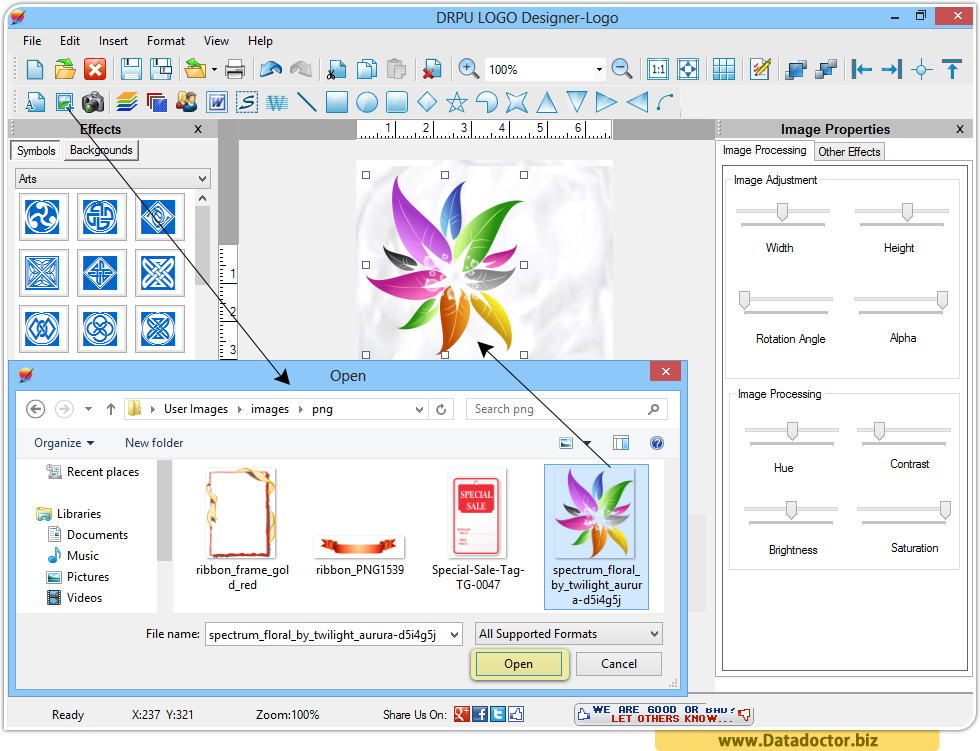This screenshot has width=980, height=751.
Task: Open the recent locations dropdown next to Forward
Action: (x=89, y=409)
